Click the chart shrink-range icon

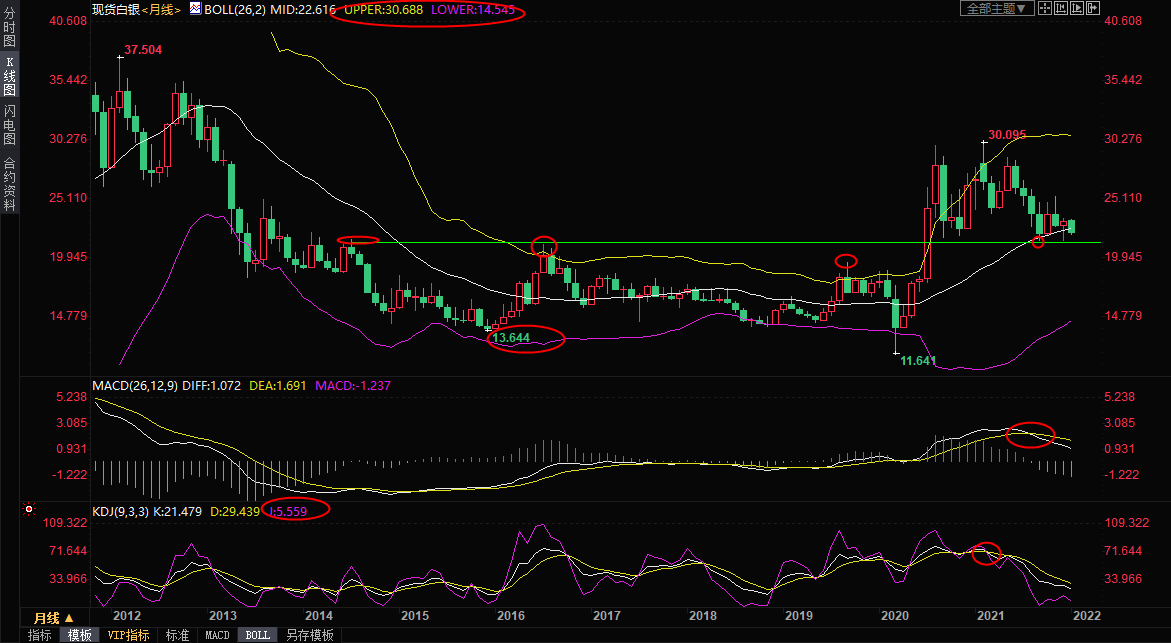1061,8
